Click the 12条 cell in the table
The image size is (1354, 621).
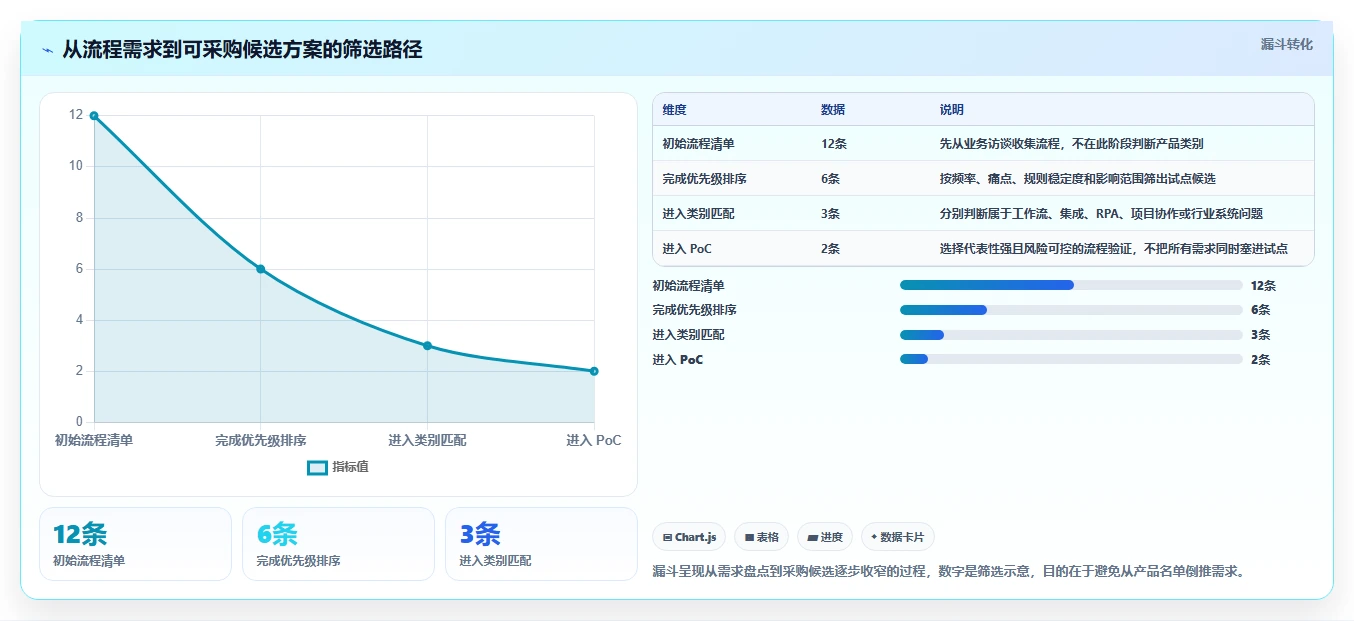pos(834,143)
